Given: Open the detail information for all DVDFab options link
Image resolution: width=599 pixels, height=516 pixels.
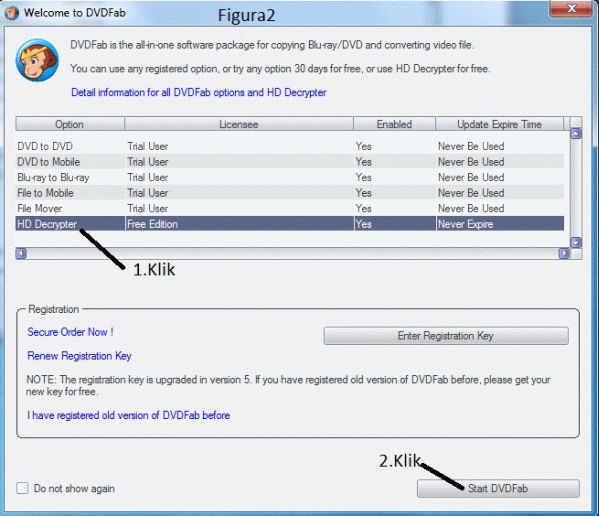Looking at the screenshot, I should click(199, 92).
